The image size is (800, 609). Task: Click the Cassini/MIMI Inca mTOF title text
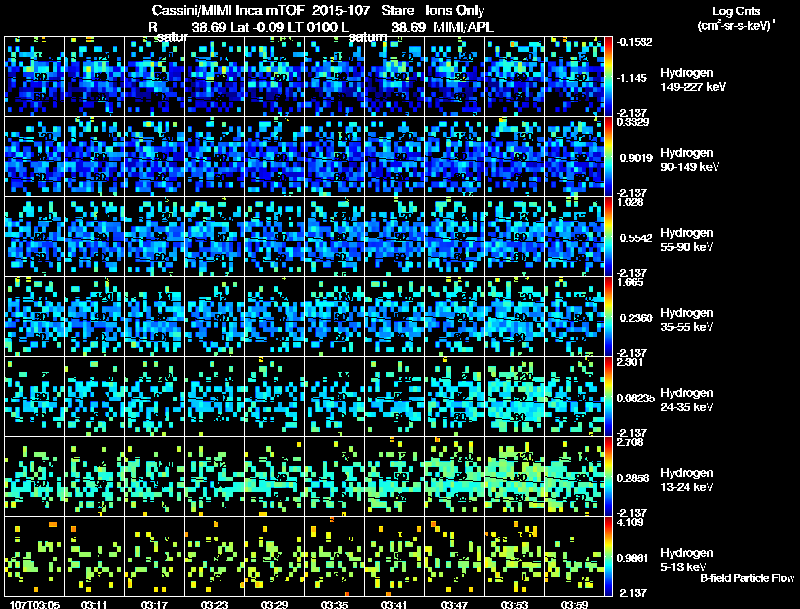228,10
